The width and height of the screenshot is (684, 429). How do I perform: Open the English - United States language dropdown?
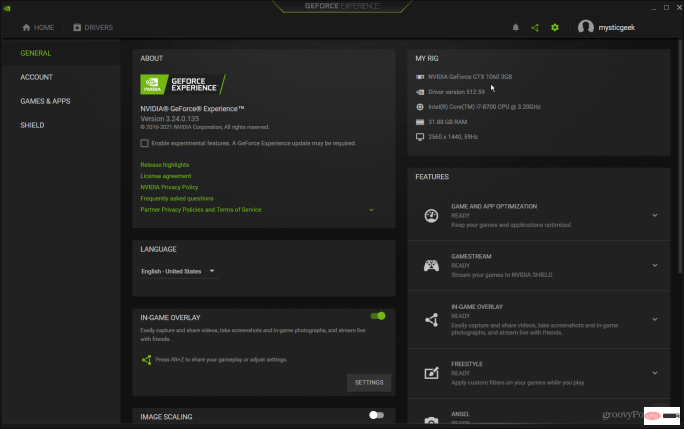pyautogui.click(x=178, y=271)
